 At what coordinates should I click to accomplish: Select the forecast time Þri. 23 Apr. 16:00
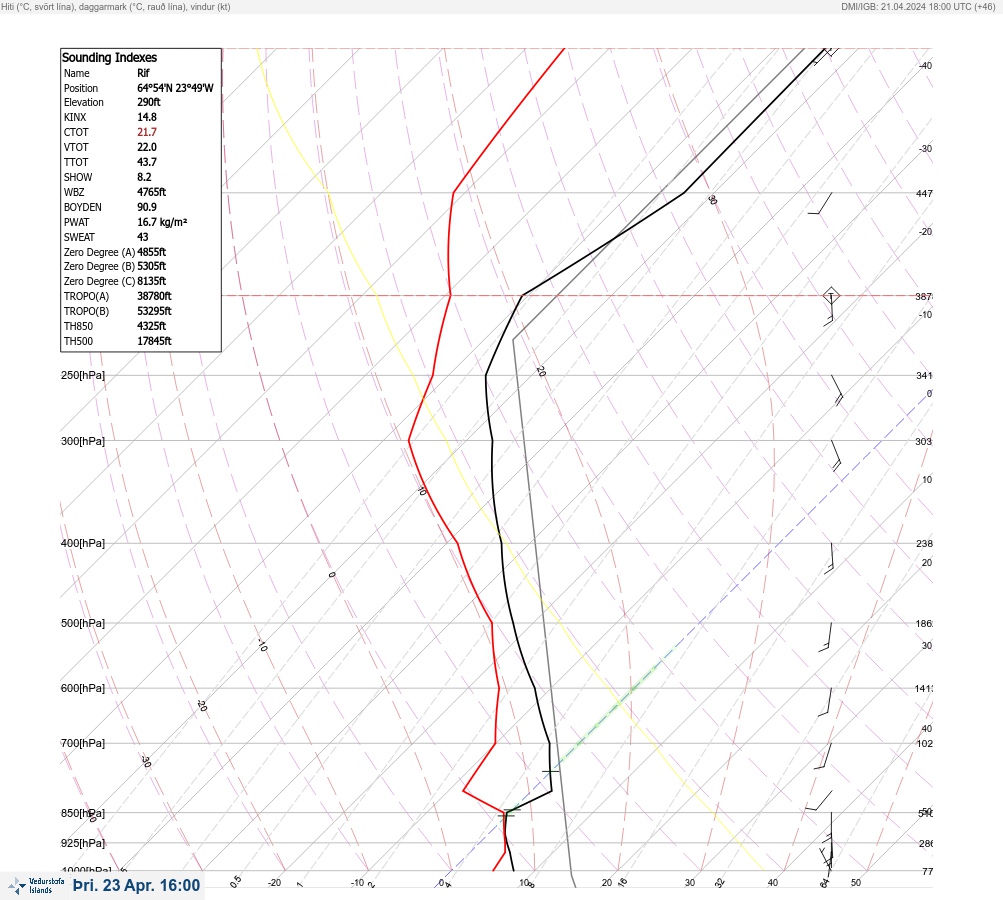click(136, 885)
